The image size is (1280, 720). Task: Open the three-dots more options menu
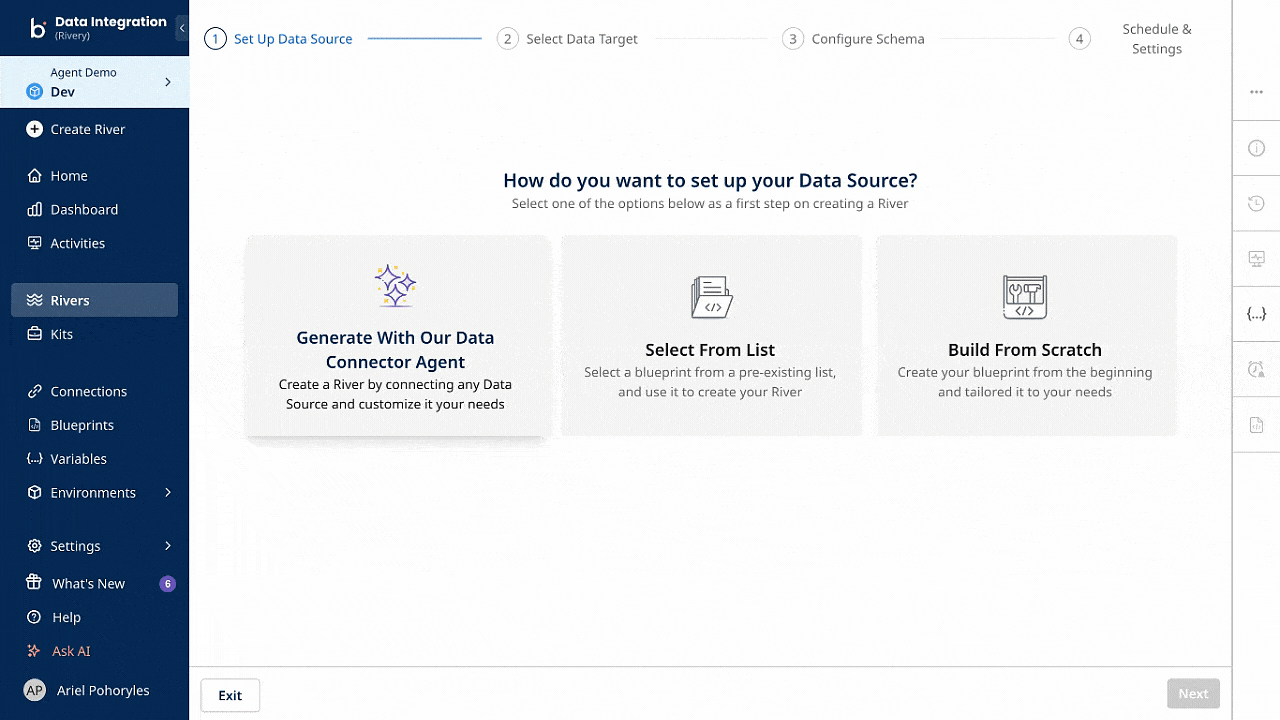(1256, 92)
